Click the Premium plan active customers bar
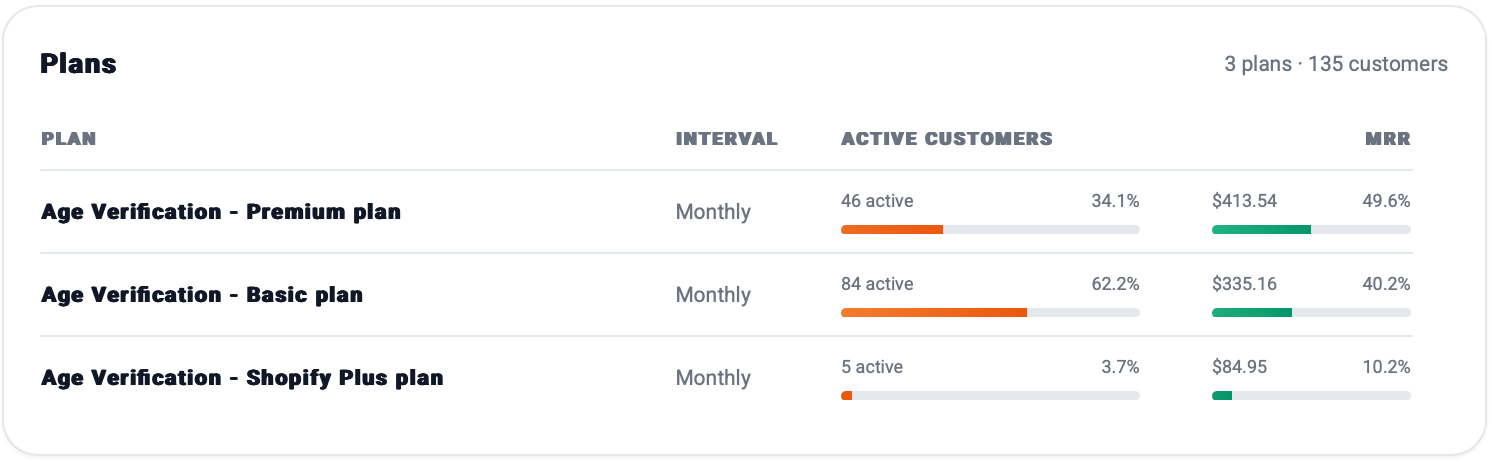 990,230
